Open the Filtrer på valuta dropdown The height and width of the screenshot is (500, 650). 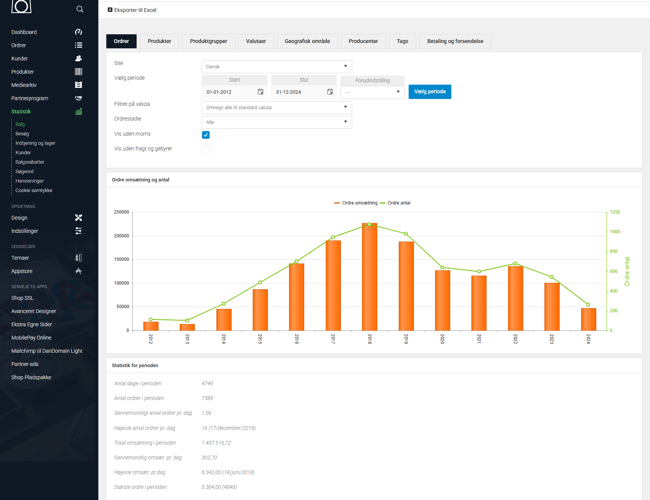point(276,107)
